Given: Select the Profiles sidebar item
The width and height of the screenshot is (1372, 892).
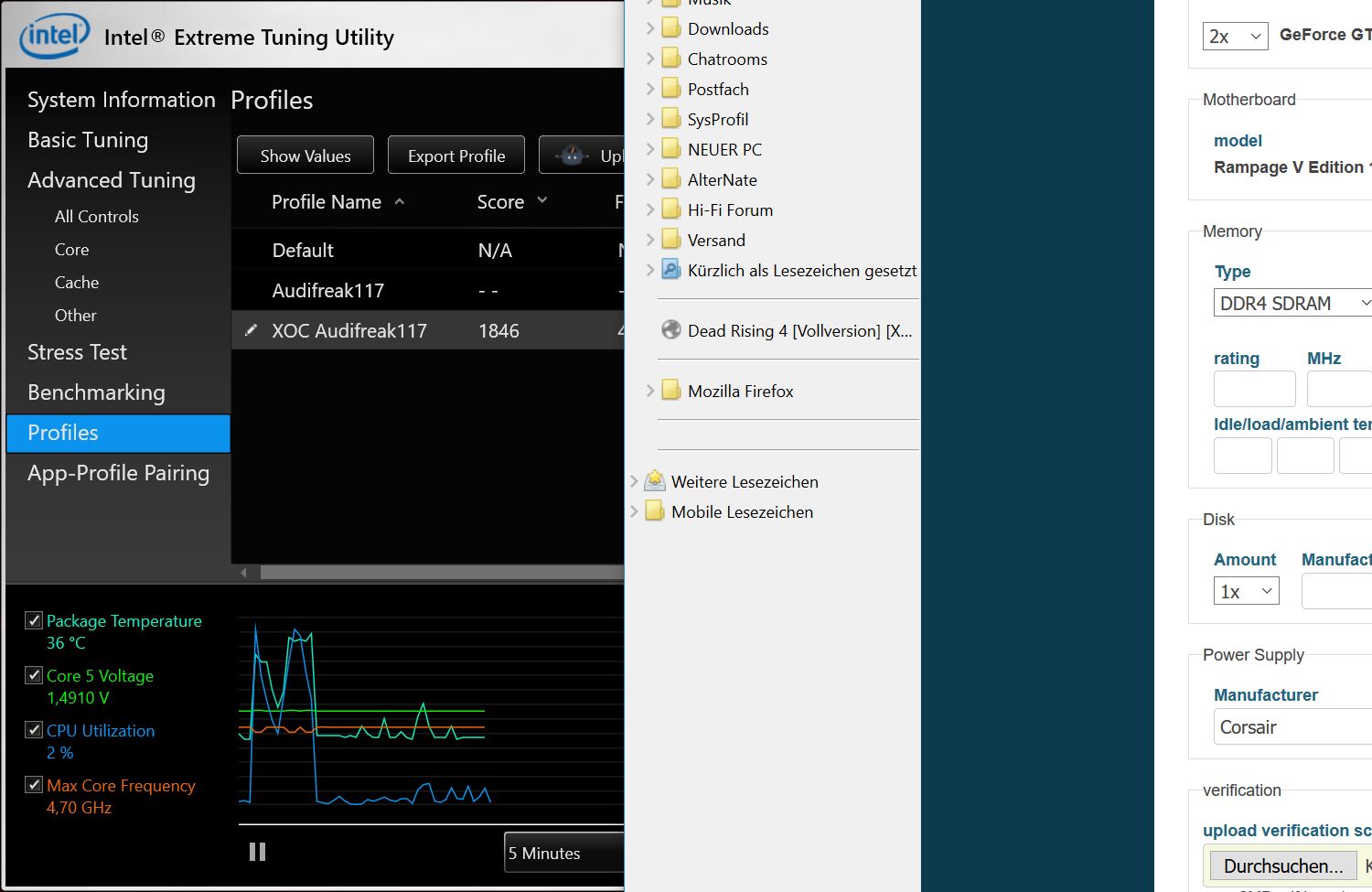Looking at the screenshot, I should pos(118,433).
